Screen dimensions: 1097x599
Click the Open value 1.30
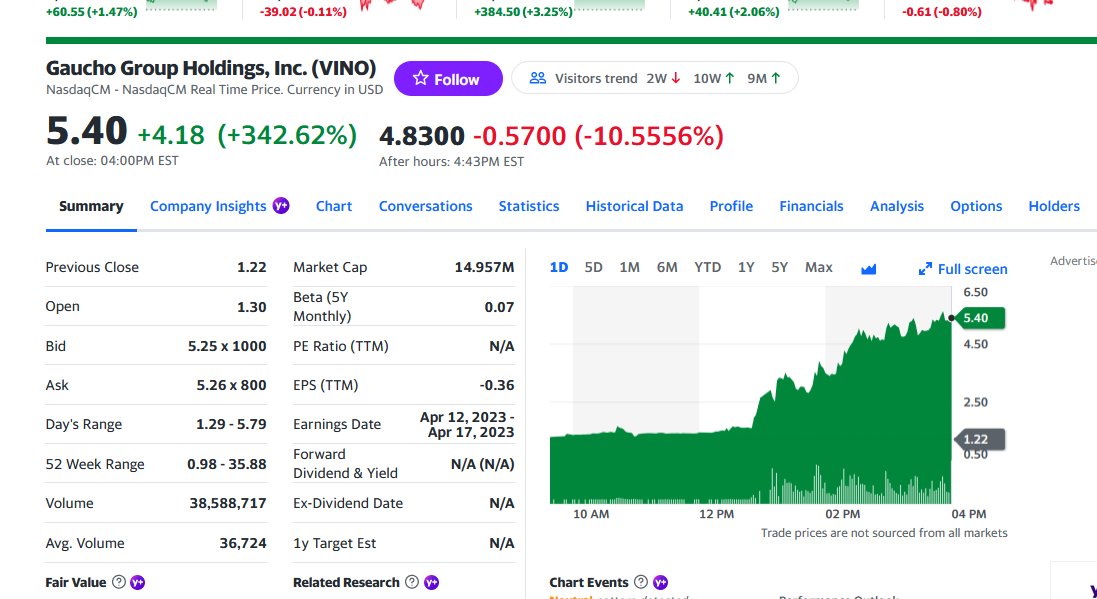tap(252, 307)
